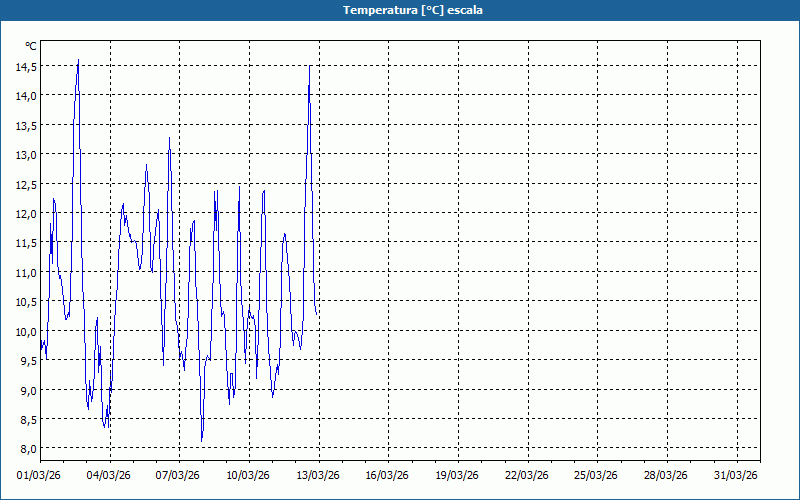Select the 04/03/26 date on the time axis
Image resolution: width=800 pixels, height=500 pixels.
[109, 475]
